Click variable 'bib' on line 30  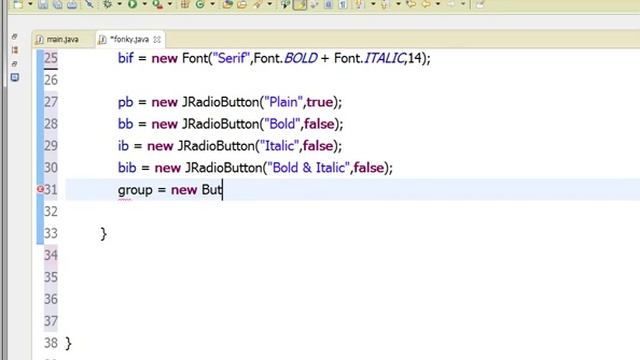coord(127,167)
